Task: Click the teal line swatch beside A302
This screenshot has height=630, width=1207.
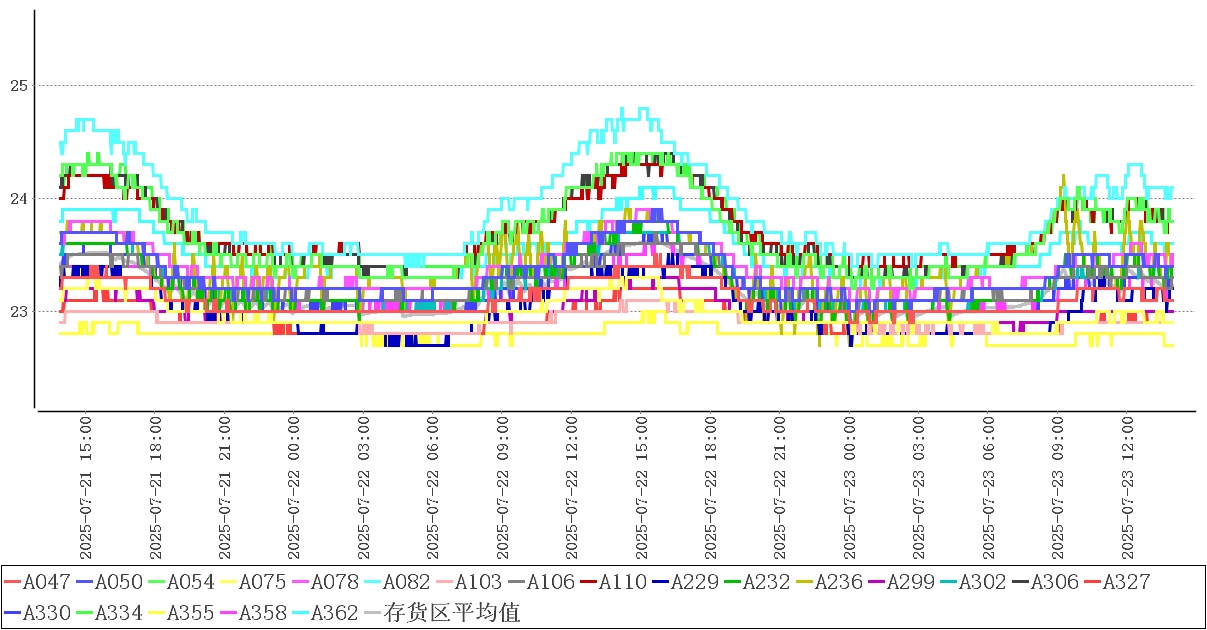Action: coord(949,582)
